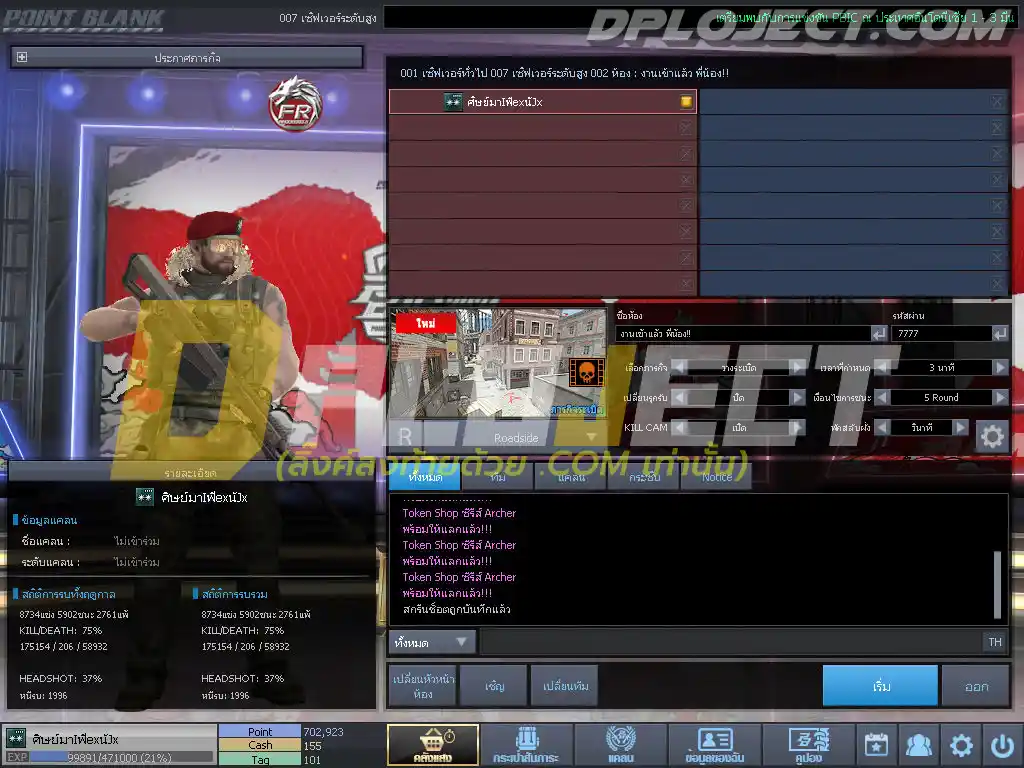
Task: Open the คูปอง coupon icon
Action: pos(808,744)
